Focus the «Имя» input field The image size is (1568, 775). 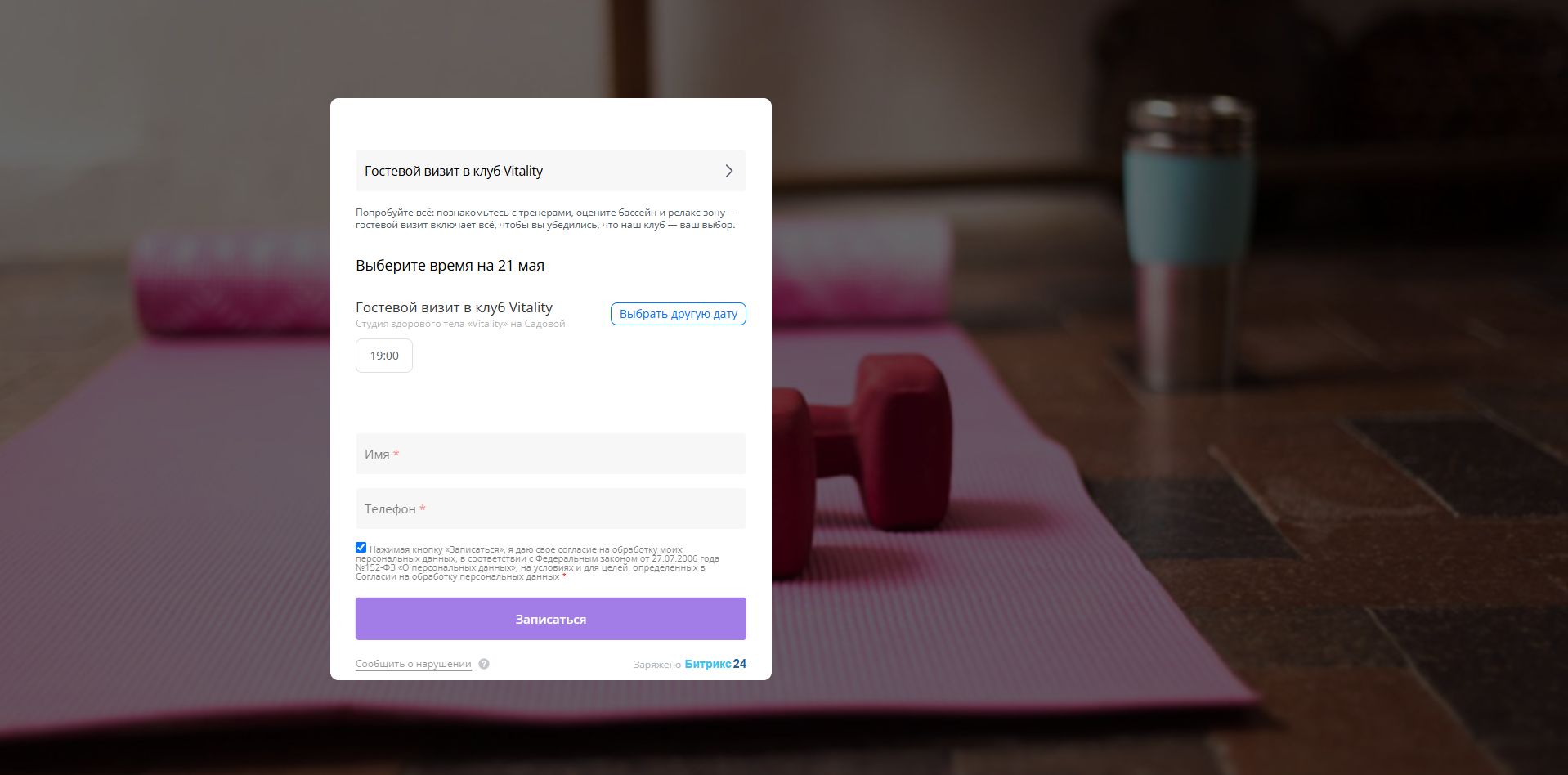(550, 454)
